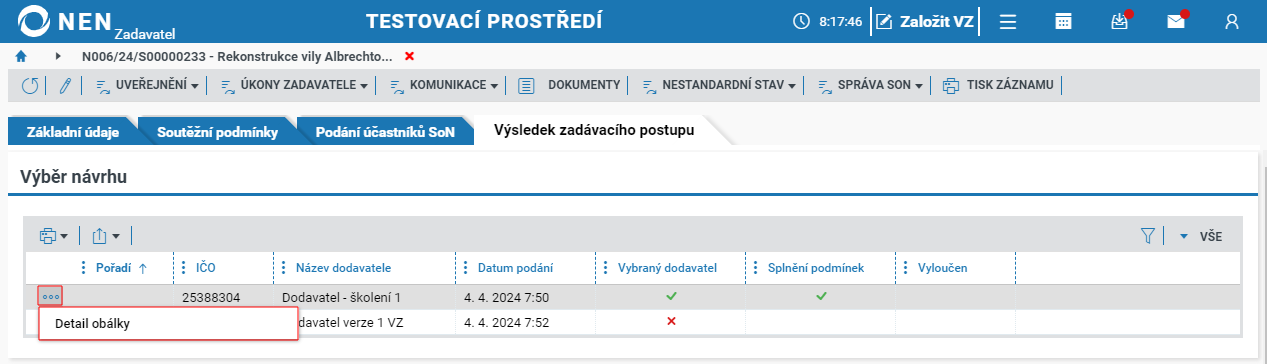The height and width of the screenshot is (364, 1267).
Task: Click the filter funnel icon
Action: point(1148,237)
